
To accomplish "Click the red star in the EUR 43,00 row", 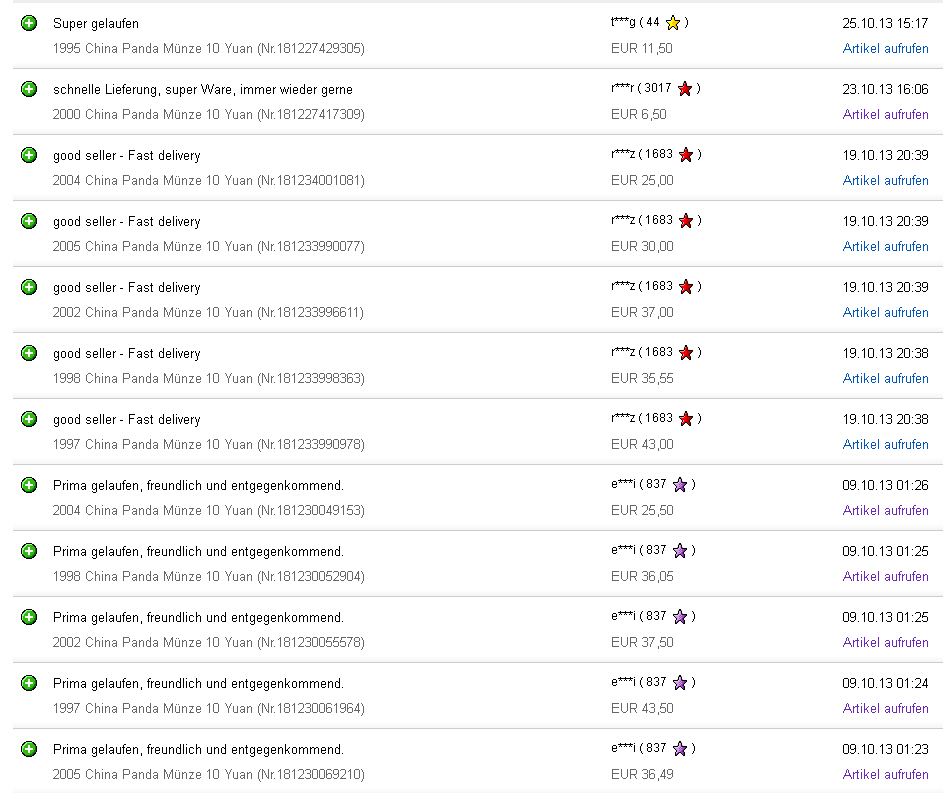I will (x=686, y=419).
